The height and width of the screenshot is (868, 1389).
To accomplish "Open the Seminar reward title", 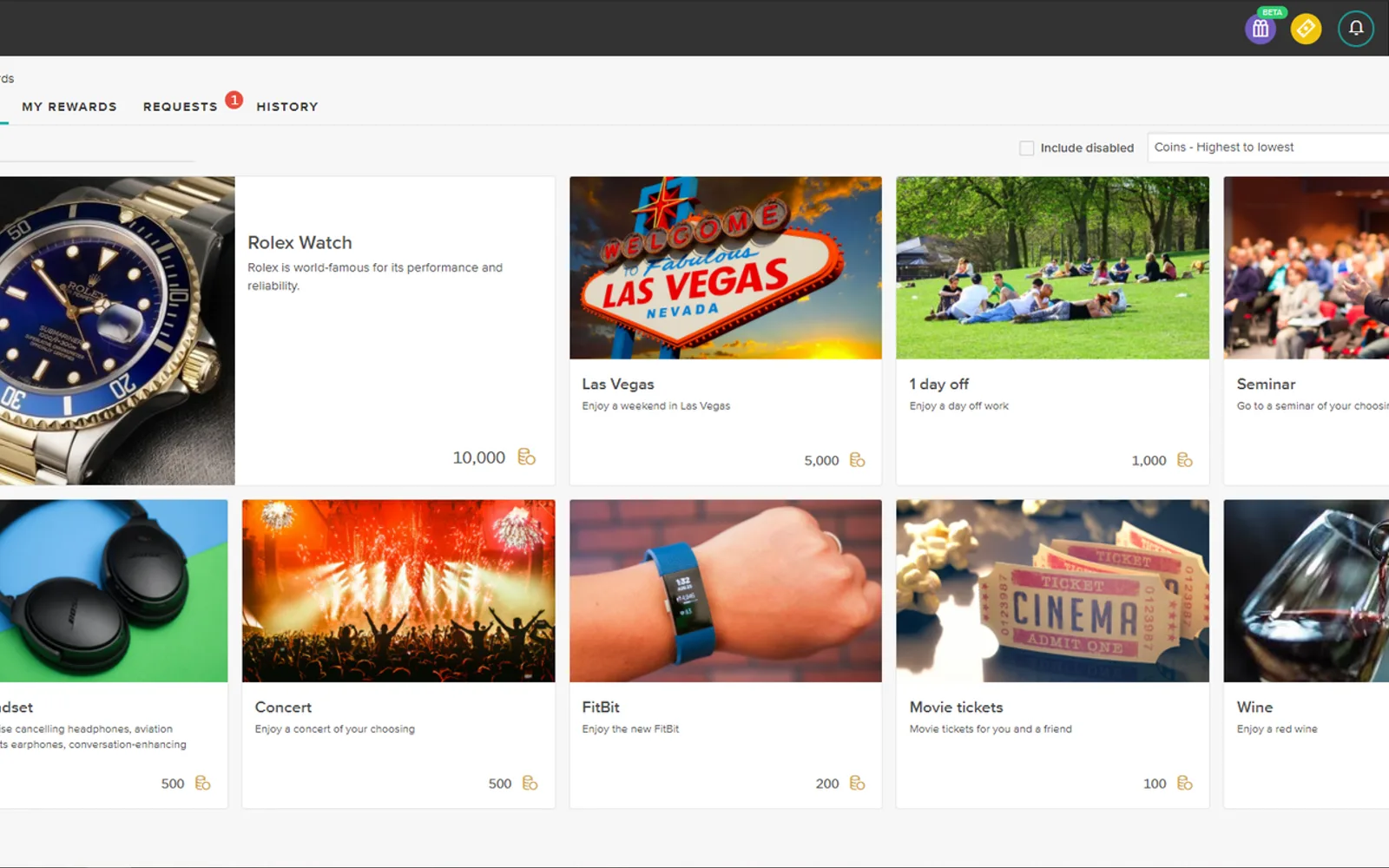I will click(1266, 384).
